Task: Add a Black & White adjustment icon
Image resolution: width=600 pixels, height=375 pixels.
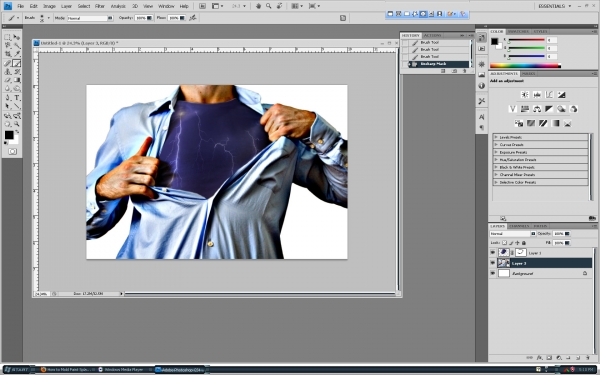Action: 549,109
